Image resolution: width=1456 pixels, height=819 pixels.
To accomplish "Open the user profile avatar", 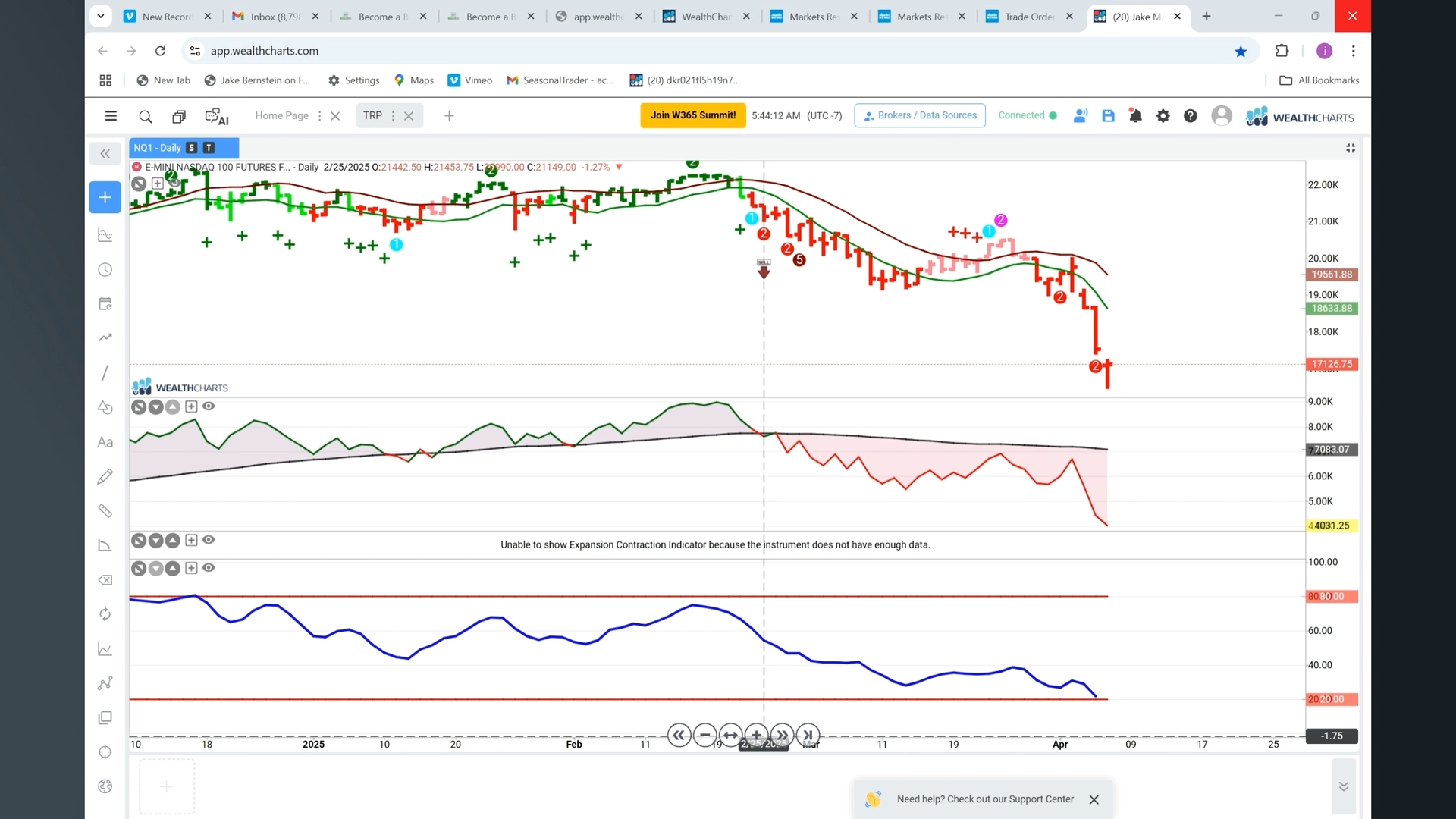I will [1222, 116].
